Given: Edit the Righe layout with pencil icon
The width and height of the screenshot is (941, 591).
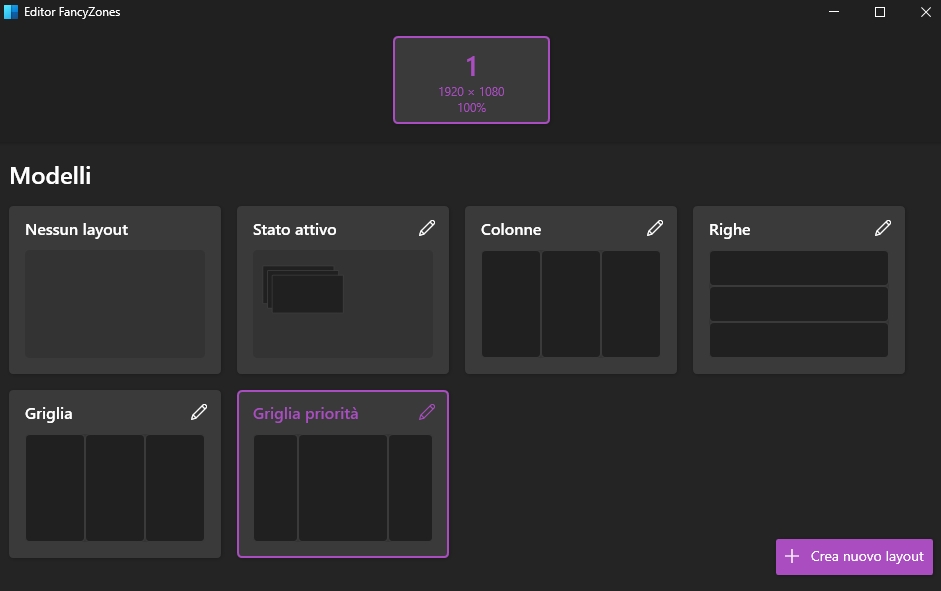Looking at the screenshot, I should pyautogui.click(x=883, y=228).
